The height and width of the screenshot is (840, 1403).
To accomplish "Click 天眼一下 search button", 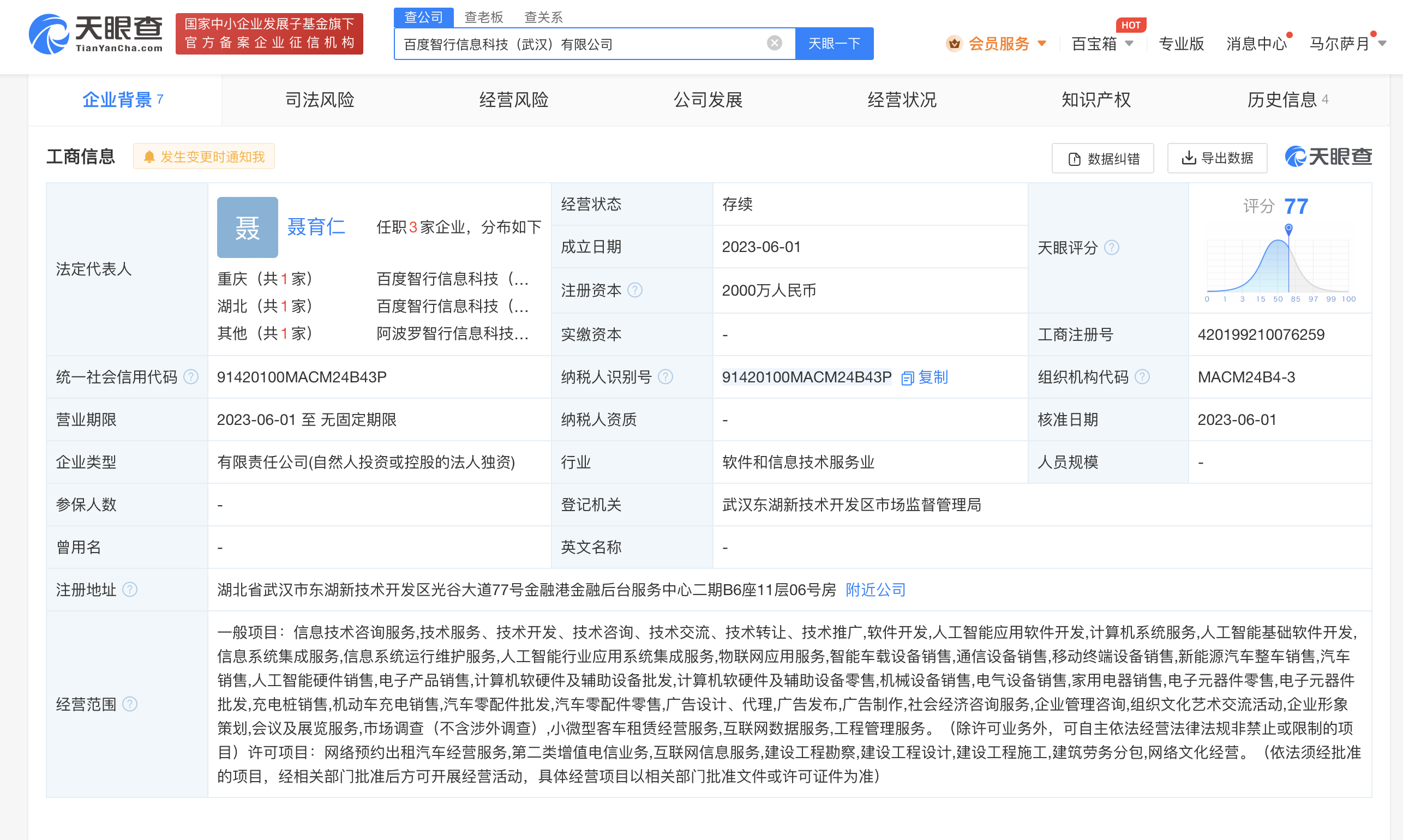I will click(834, 44).
